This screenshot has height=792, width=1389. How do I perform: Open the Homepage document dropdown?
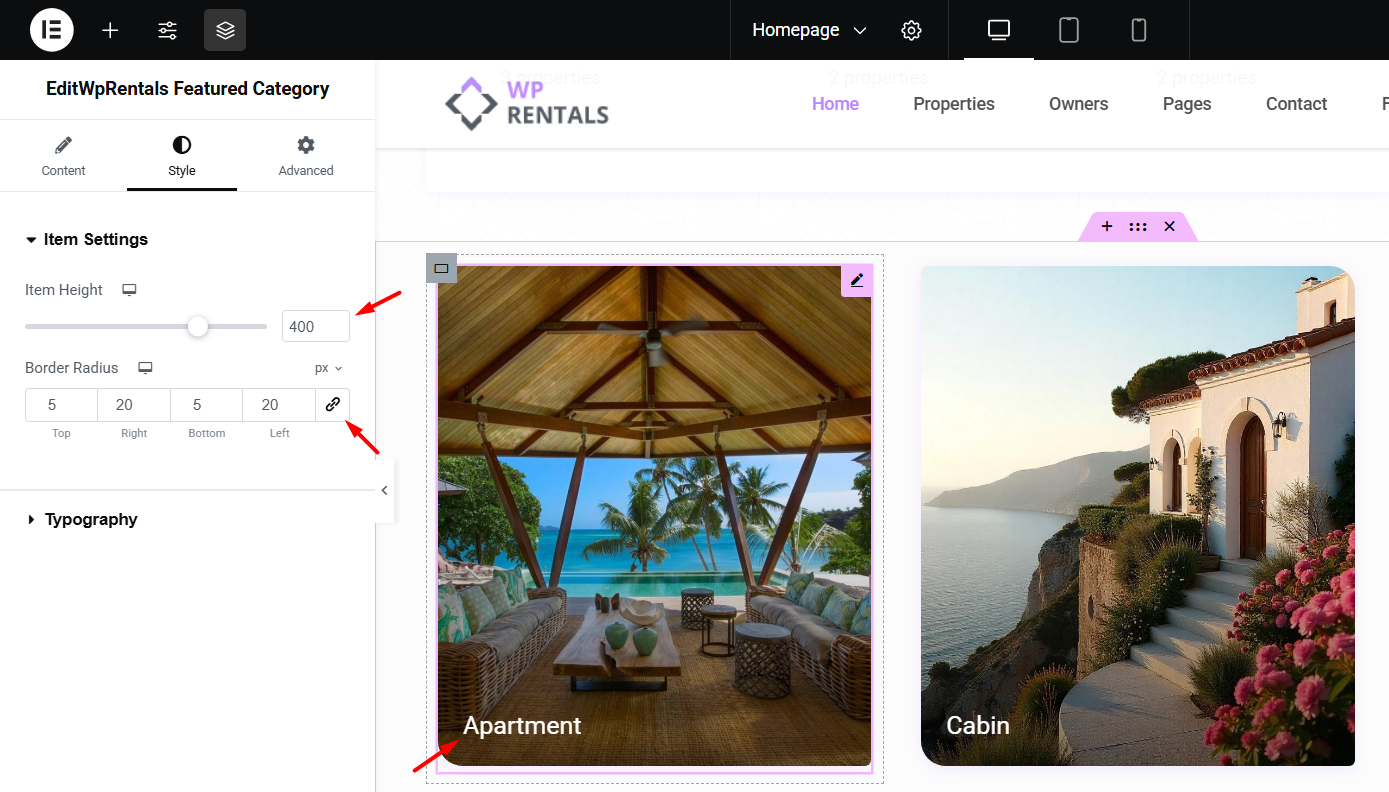pos(809,30)
